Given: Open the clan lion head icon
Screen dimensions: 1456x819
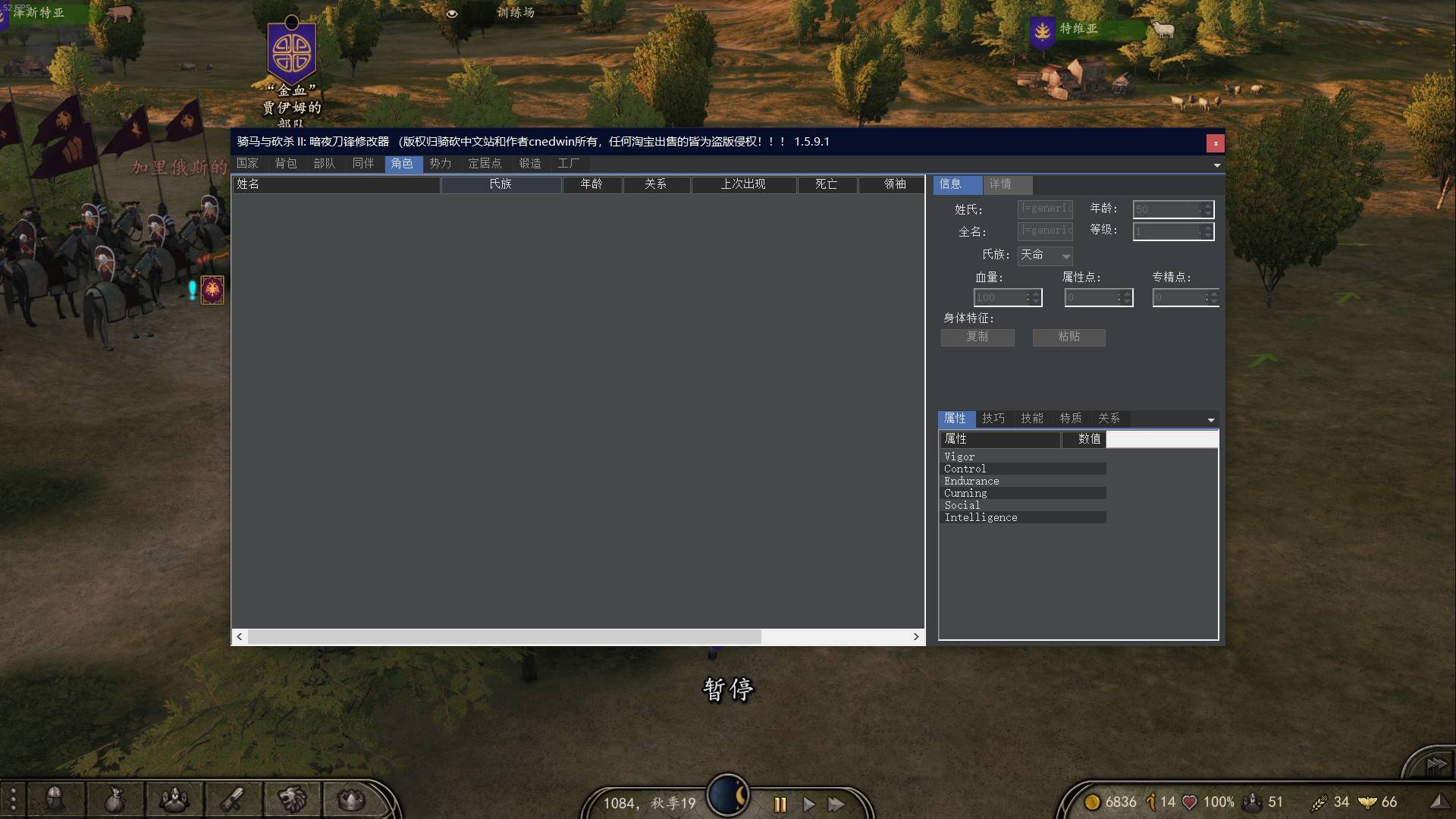Looking at the screenshot, I should 292,799.
